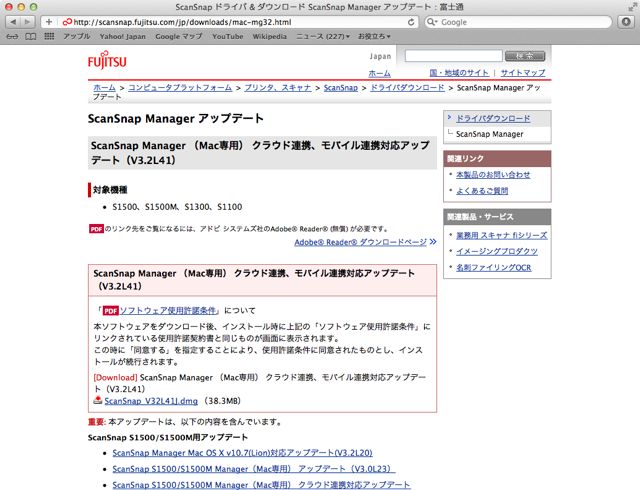The height and width of the screenshot is (490, 640).
Task: Click the Google search field
Action: tap(518, 22)
